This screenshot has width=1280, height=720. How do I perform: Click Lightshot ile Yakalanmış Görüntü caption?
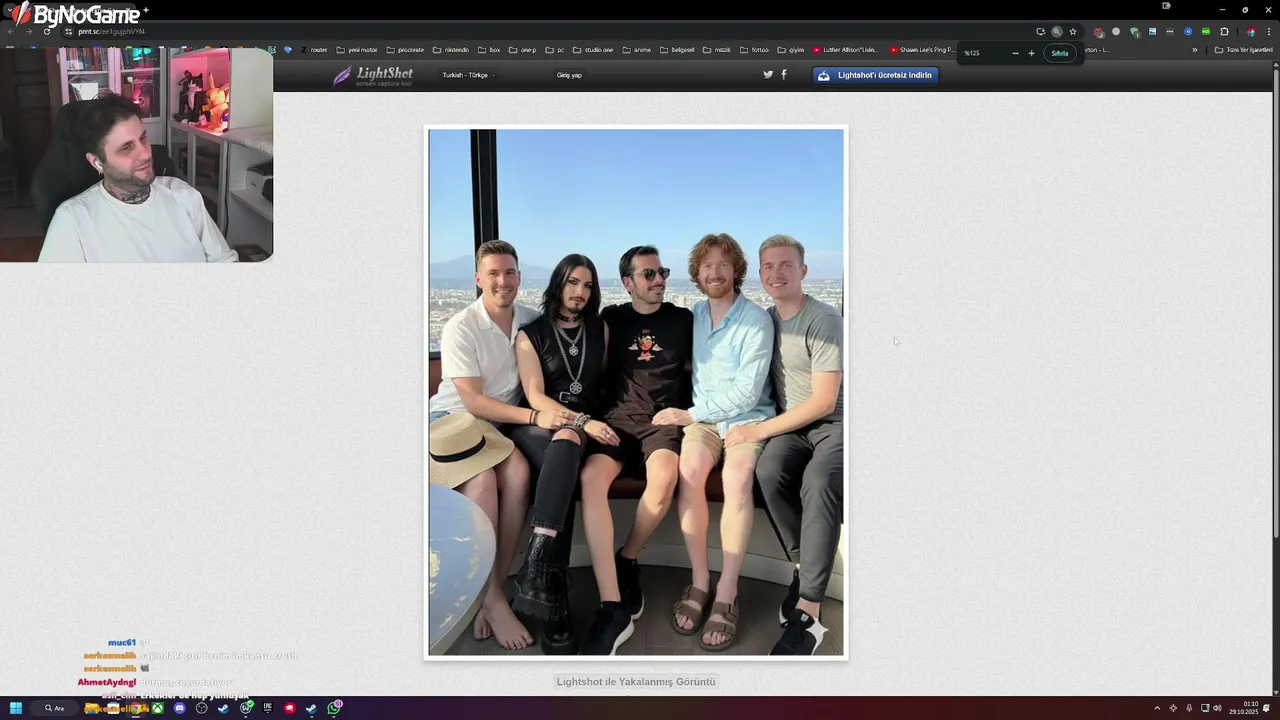636,682
